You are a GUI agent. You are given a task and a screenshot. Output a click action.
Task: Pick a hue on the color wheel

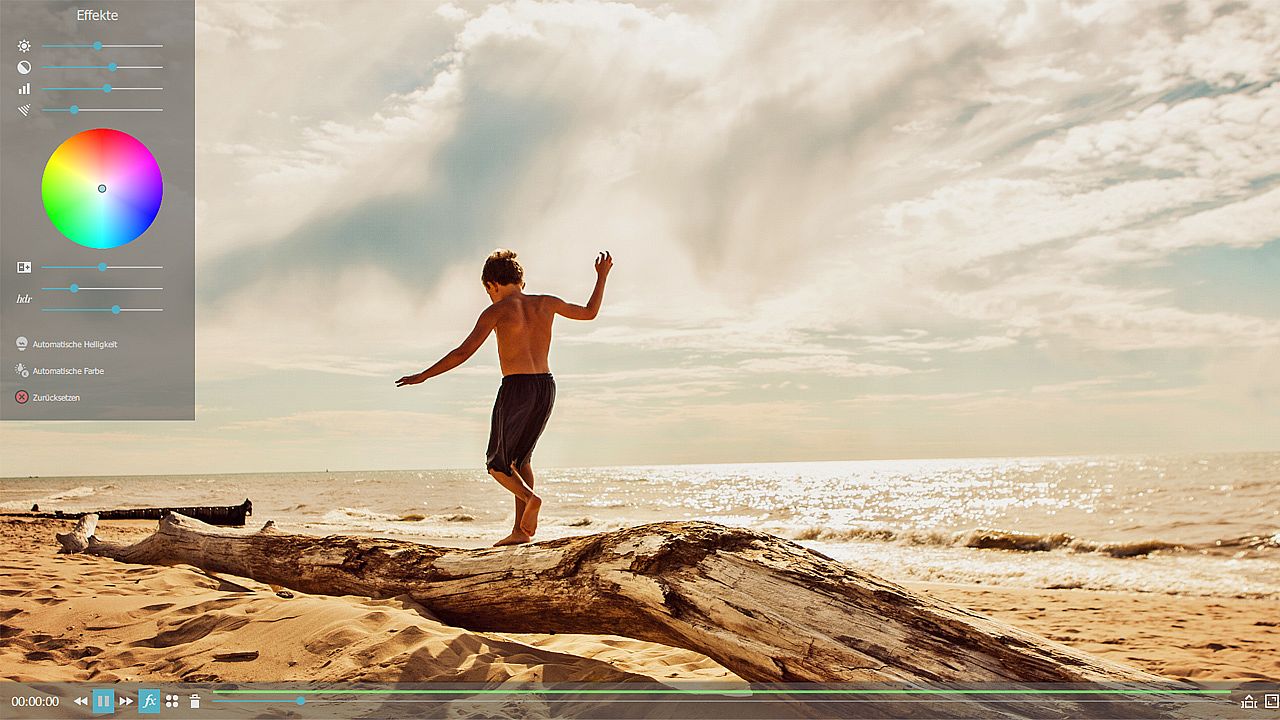pyautogui.click(x=102, y=188)
